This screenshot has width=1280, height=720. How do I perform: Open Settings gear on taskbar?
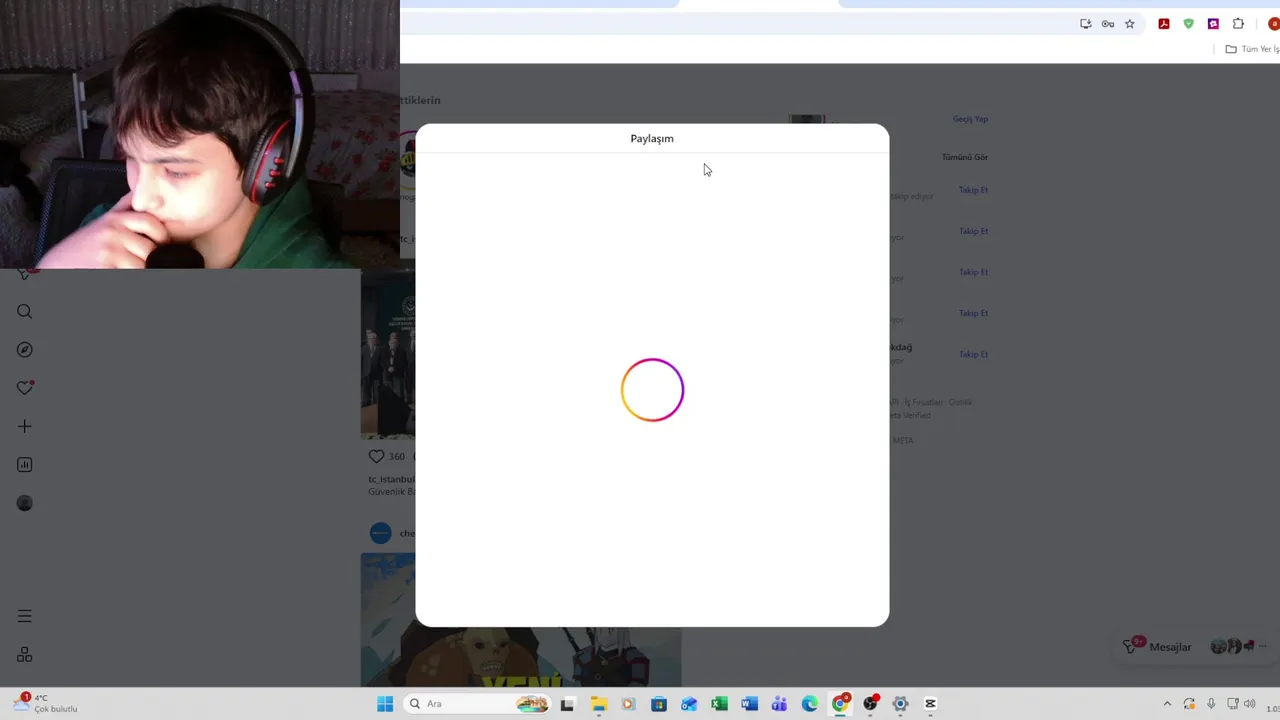click(900, 704)
